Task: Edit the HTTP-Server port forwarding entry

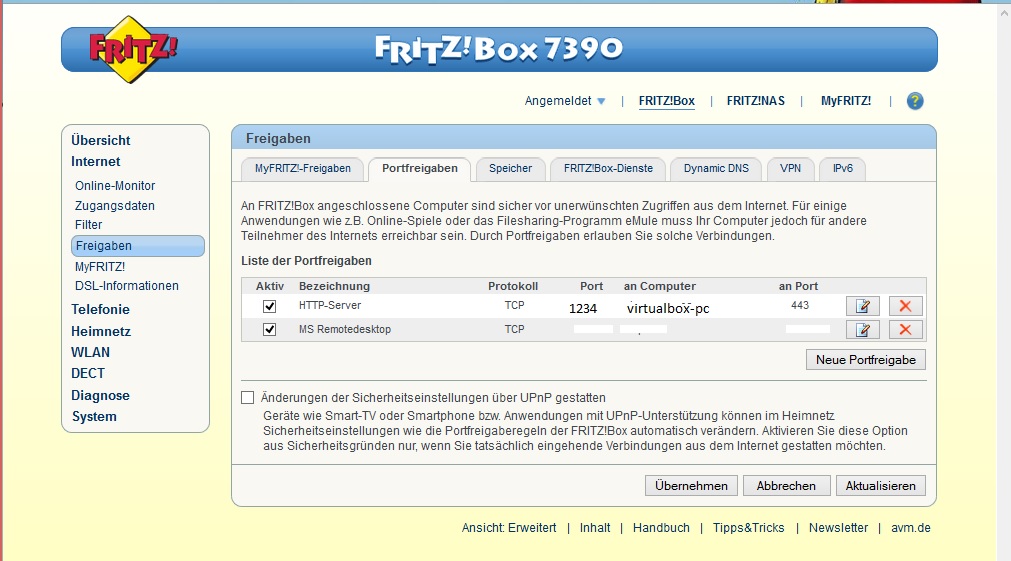Action: point(863,306)
